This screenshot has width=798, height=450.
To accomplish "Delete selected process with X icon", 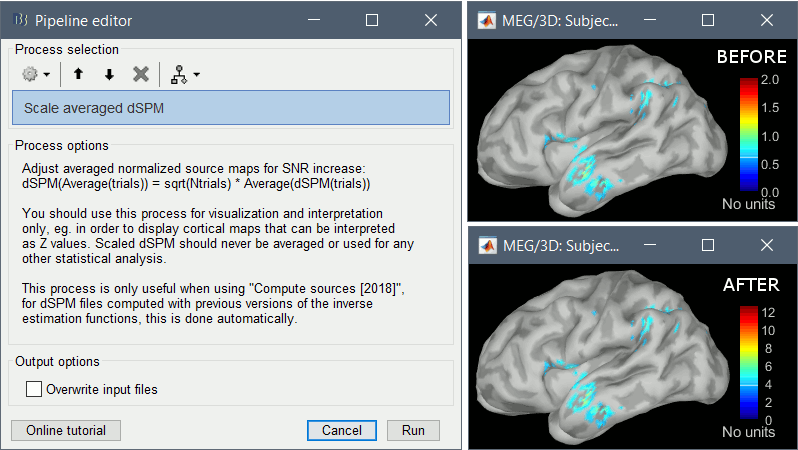I will (x=141, y=75).
